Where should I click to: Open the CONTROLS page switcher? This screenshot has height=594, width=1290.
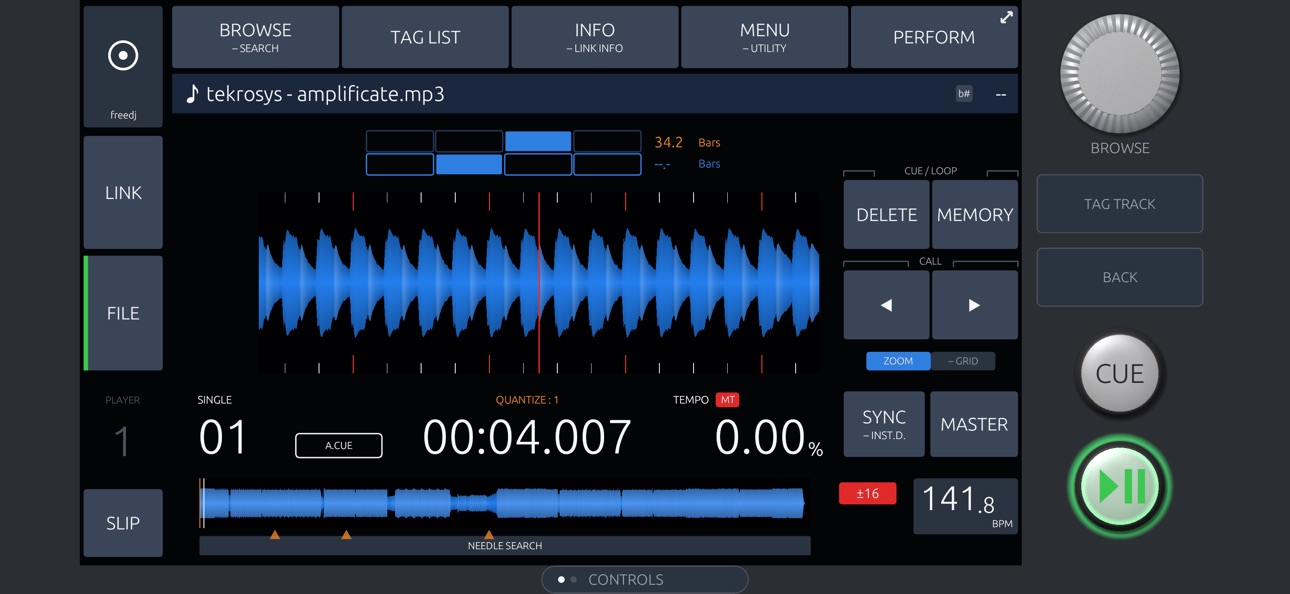click(x=645, y=579)
